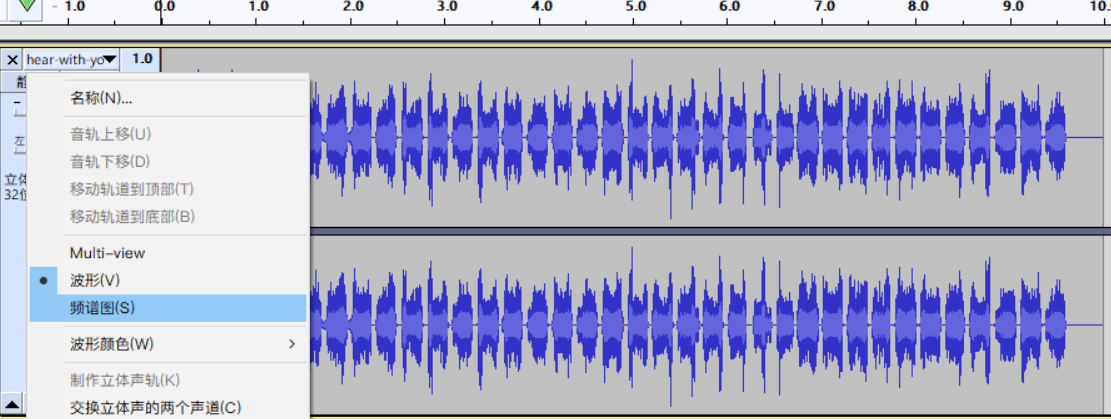Select 移动轨道到顶部(T) entry
The height and width of the screenshot is (419, 1111).
[169, 189]
